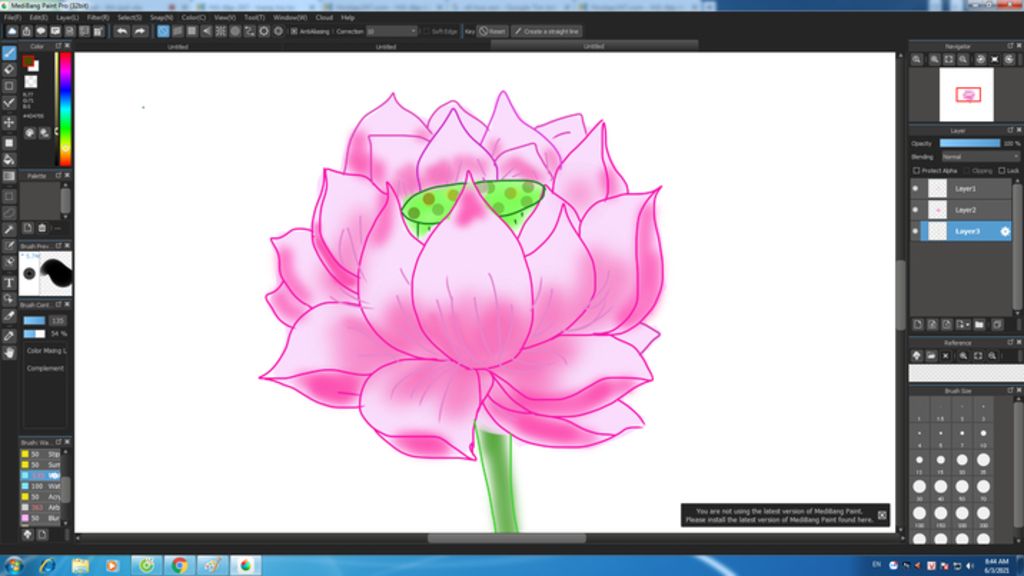Hide Layer2 using its visibility dot
The height and width of the screenshot is (576, 1024).
(x=915, y=210)
